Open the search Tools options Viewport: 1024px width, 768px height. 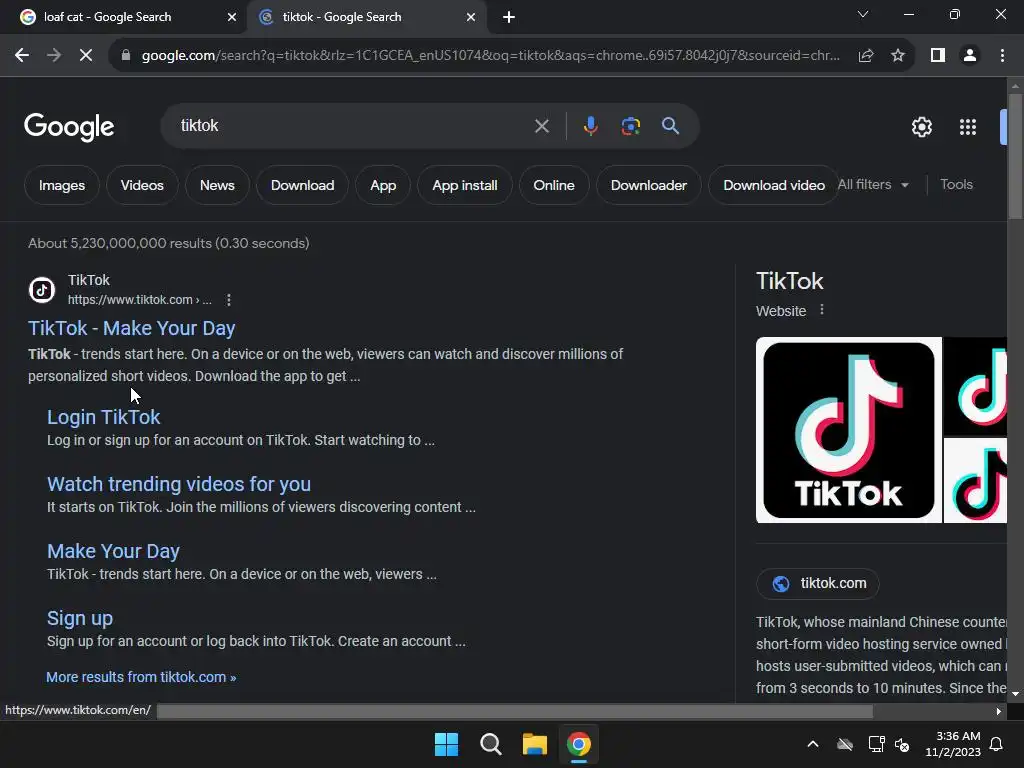coord(957,185)
